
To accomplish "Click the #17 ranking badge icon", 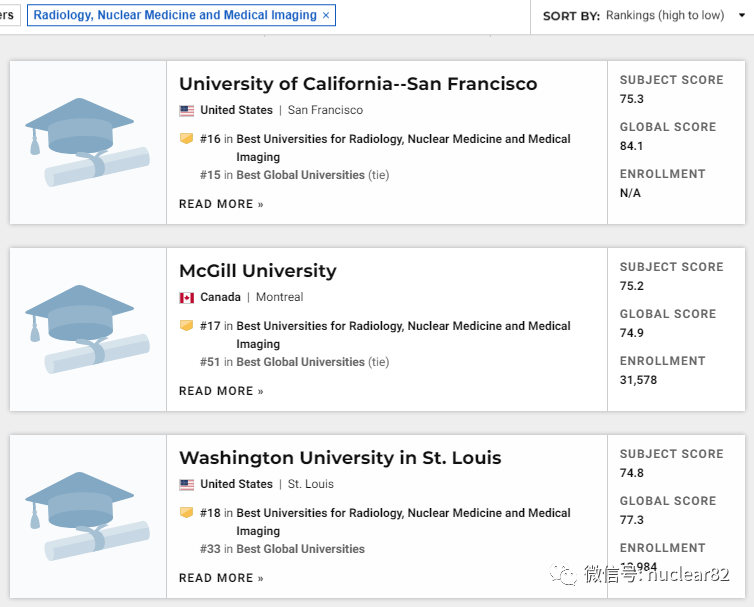I will pos(186,326).
